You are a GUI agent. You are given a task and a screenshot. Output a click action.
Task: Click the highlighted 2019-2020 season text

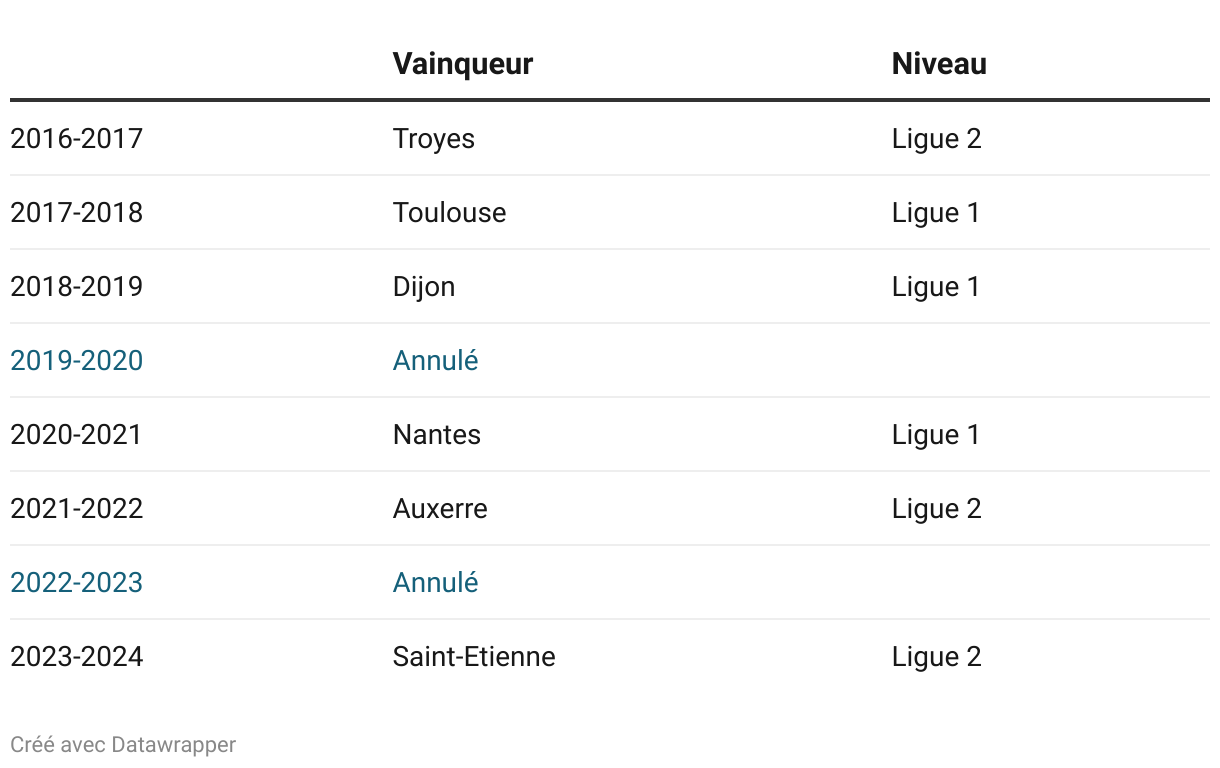[77, 360]
